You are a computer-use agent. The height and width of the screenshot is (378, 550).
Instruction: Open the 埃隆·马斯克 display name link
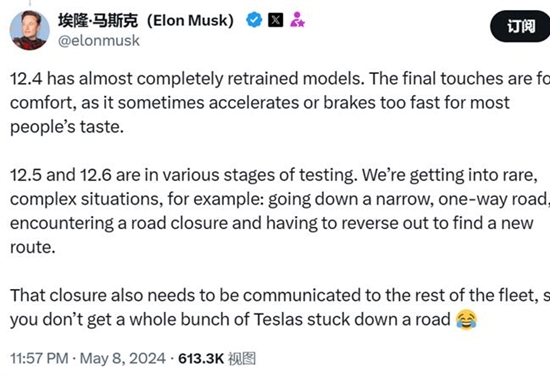(x=98, y=20)
